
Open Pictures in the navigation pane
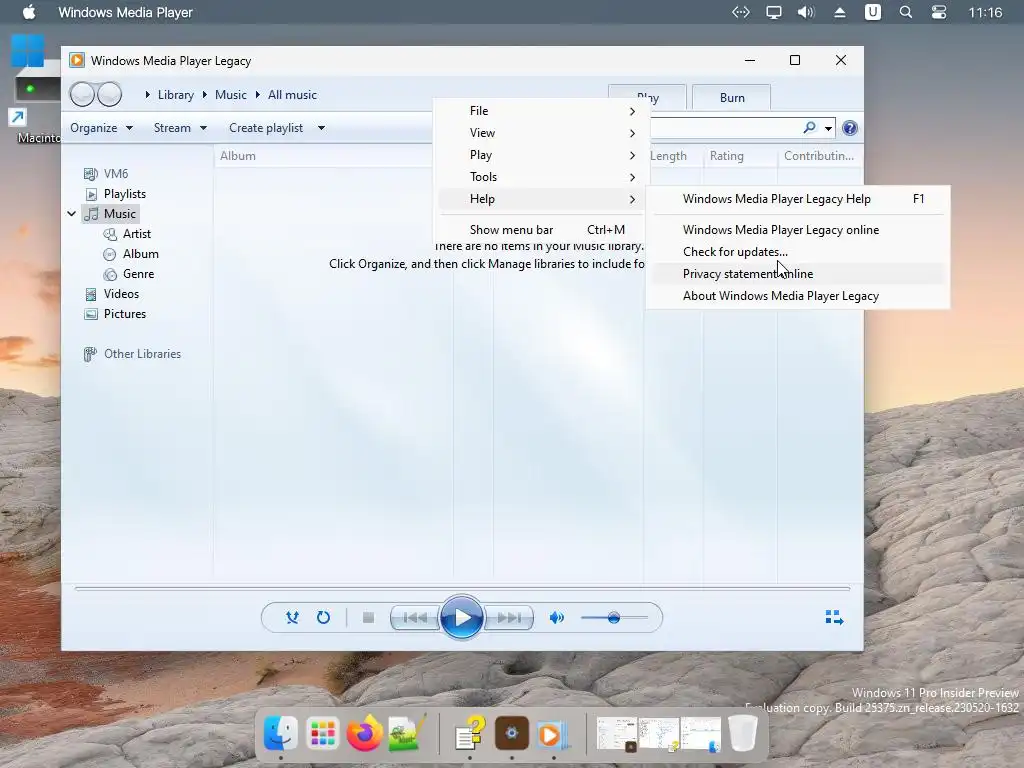pos(116,314)
